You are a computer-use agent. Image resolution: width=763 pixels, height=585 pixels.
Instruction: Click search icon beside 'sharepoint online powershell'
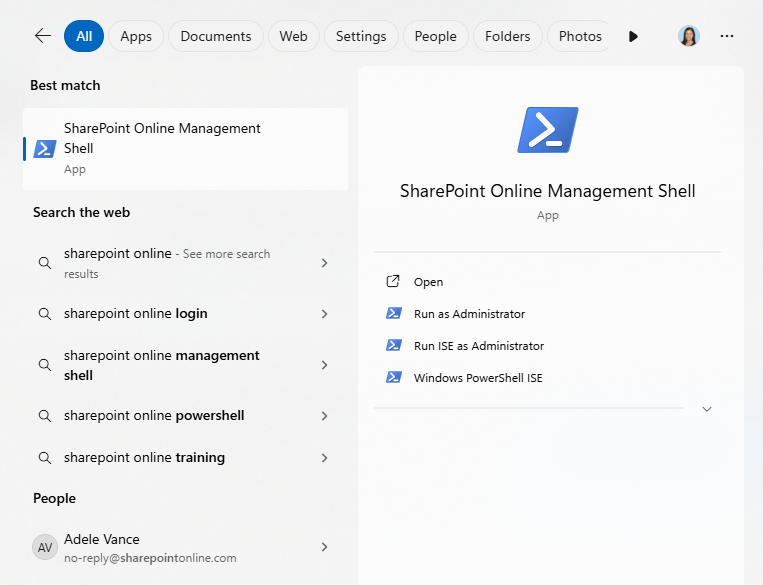pyautogui.click(x=45, y=416)
